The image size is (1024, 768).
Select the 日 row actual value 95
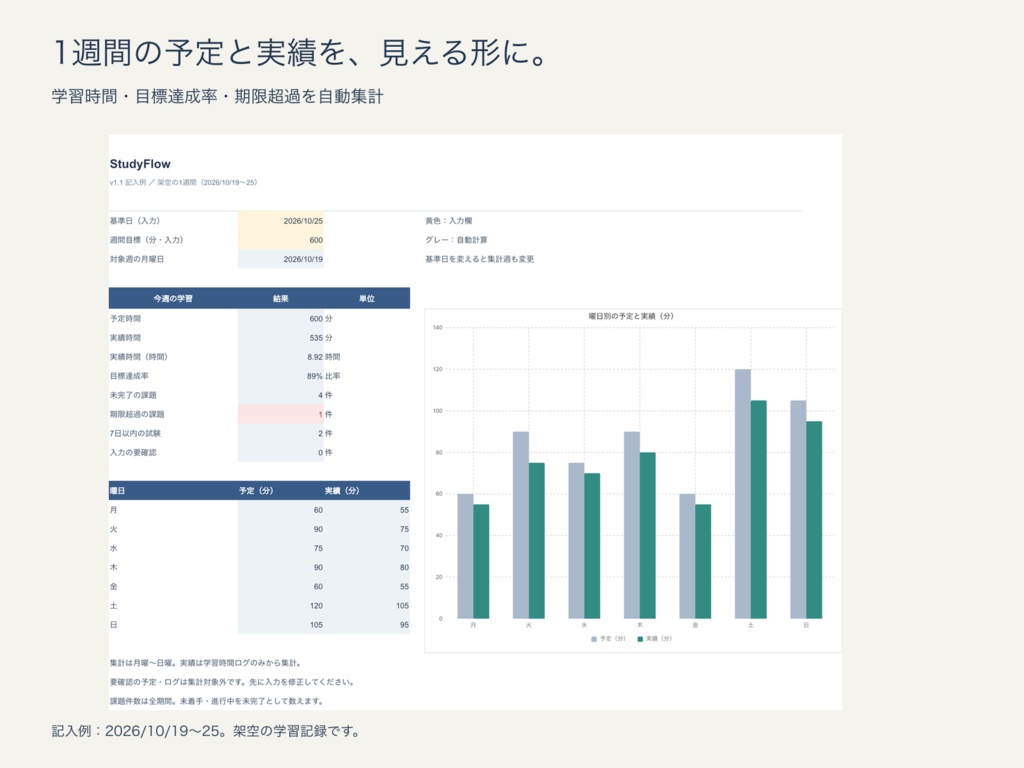click(367, 624)
